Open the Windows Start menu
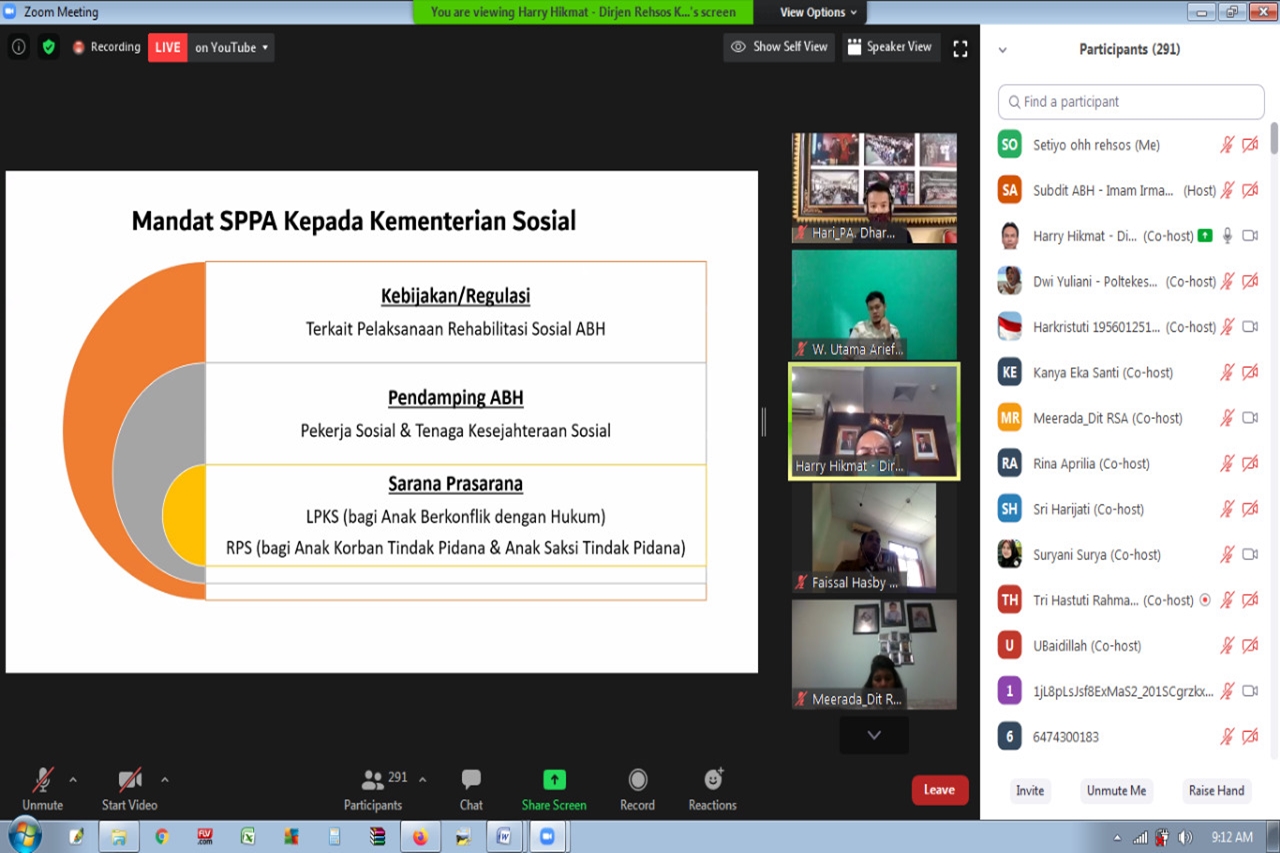1280x853 pixels. pyautogui.click(x=24, y=836)
